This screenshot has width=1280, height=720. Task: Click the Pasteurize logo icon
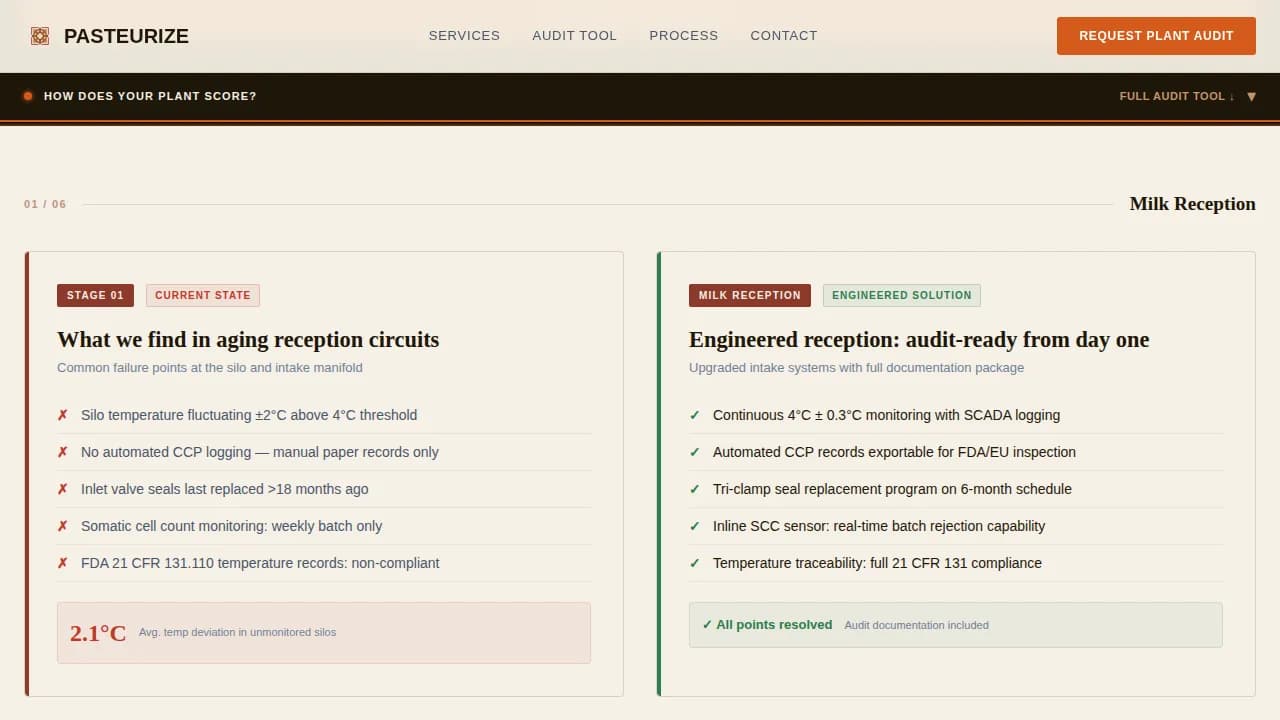(40, 36)
